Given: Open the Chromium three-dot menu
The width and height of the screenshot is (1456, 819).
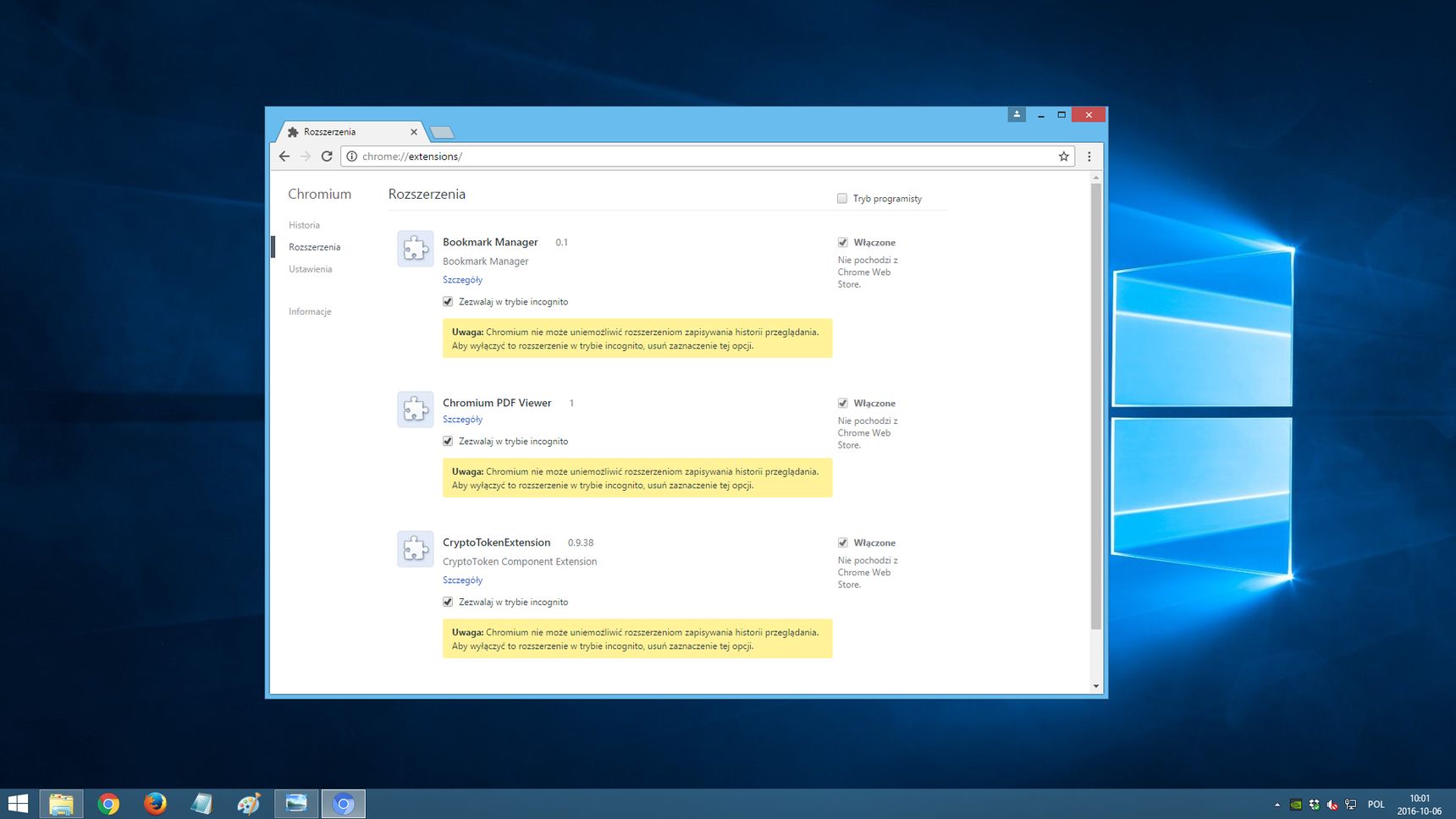Looking at the screenshot, I should (x=1089, y=157).
